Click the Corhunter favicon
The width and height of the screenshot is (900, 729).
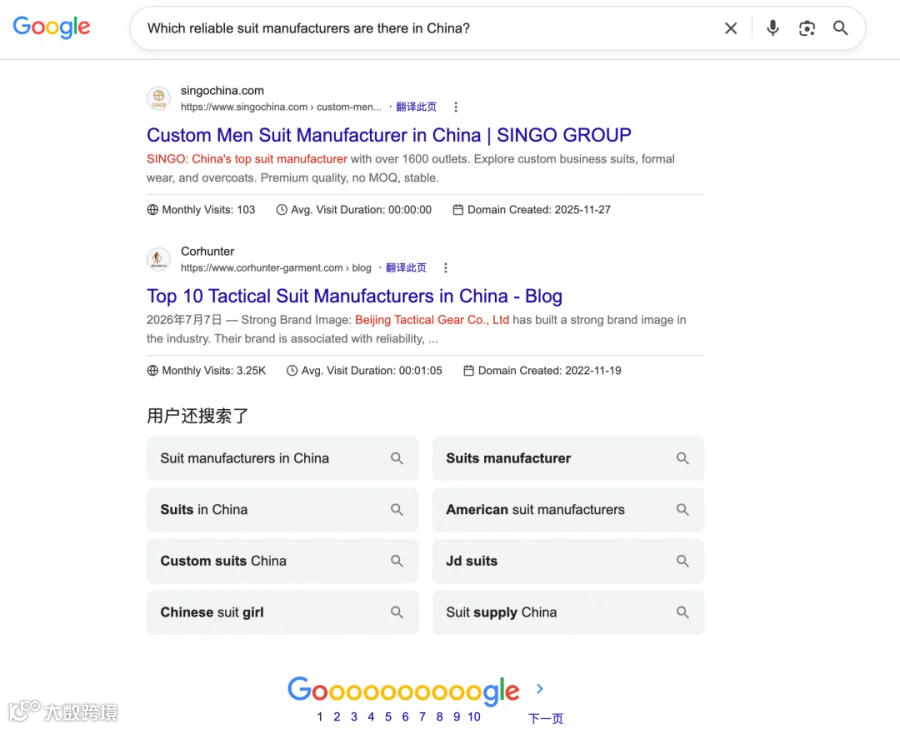(158, 259)
